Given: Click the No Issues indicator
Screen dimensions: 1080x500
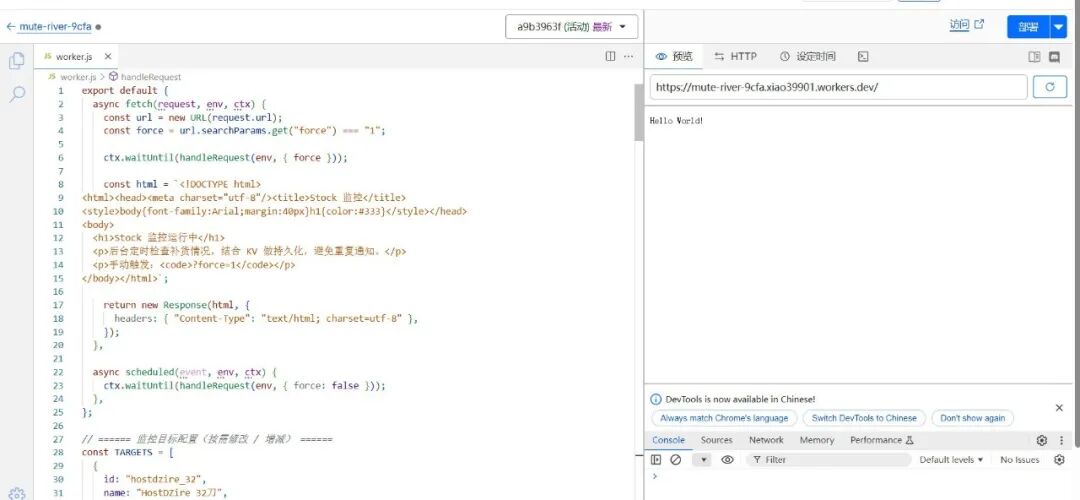Looking at the screenshot, I should pyautogui.click(x=1019, y=459).
